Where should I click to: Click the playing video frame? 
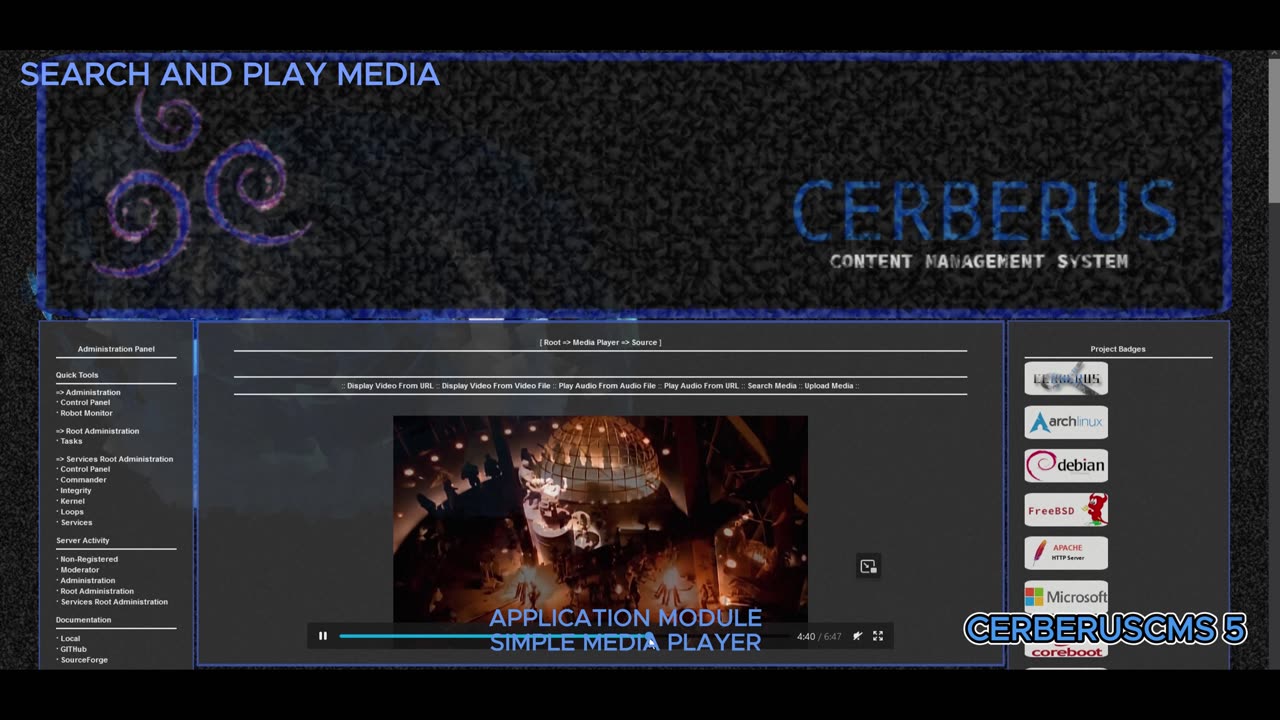pyautogui.click(x=600, y=520)
